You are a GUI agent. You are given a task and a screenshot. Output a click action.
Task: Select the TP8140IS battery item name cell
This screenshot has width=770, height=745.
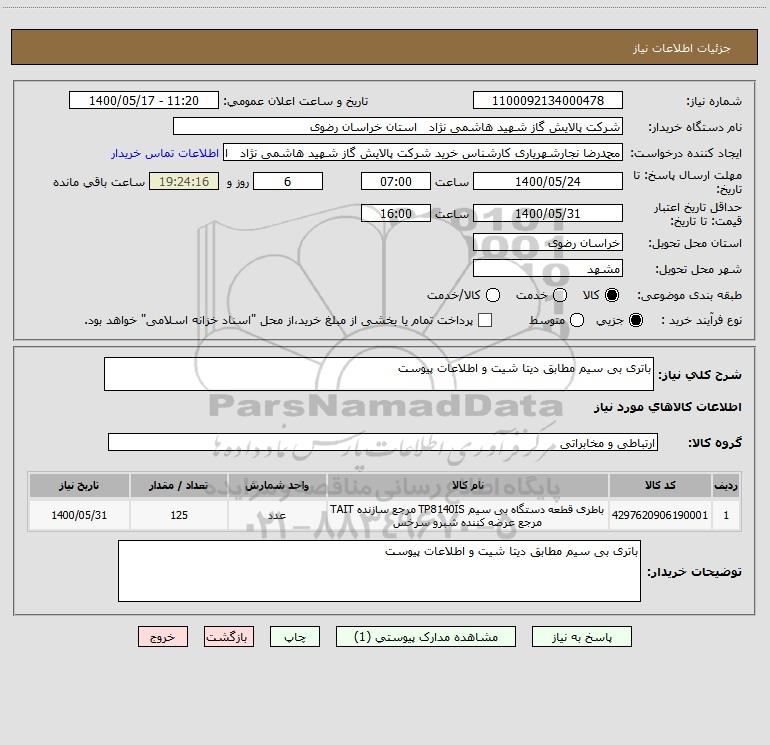click(x=468, y=515)
